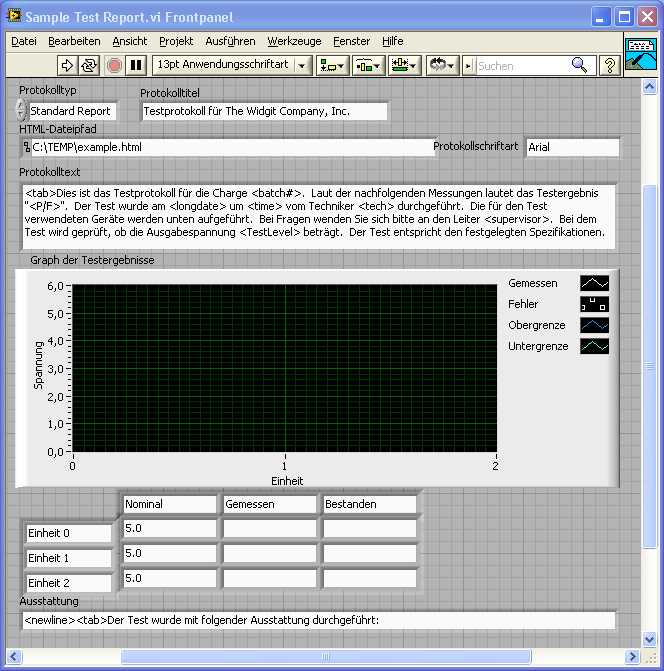Open the Fenster menu
664x671 pixels.
[x=352, y=41]
